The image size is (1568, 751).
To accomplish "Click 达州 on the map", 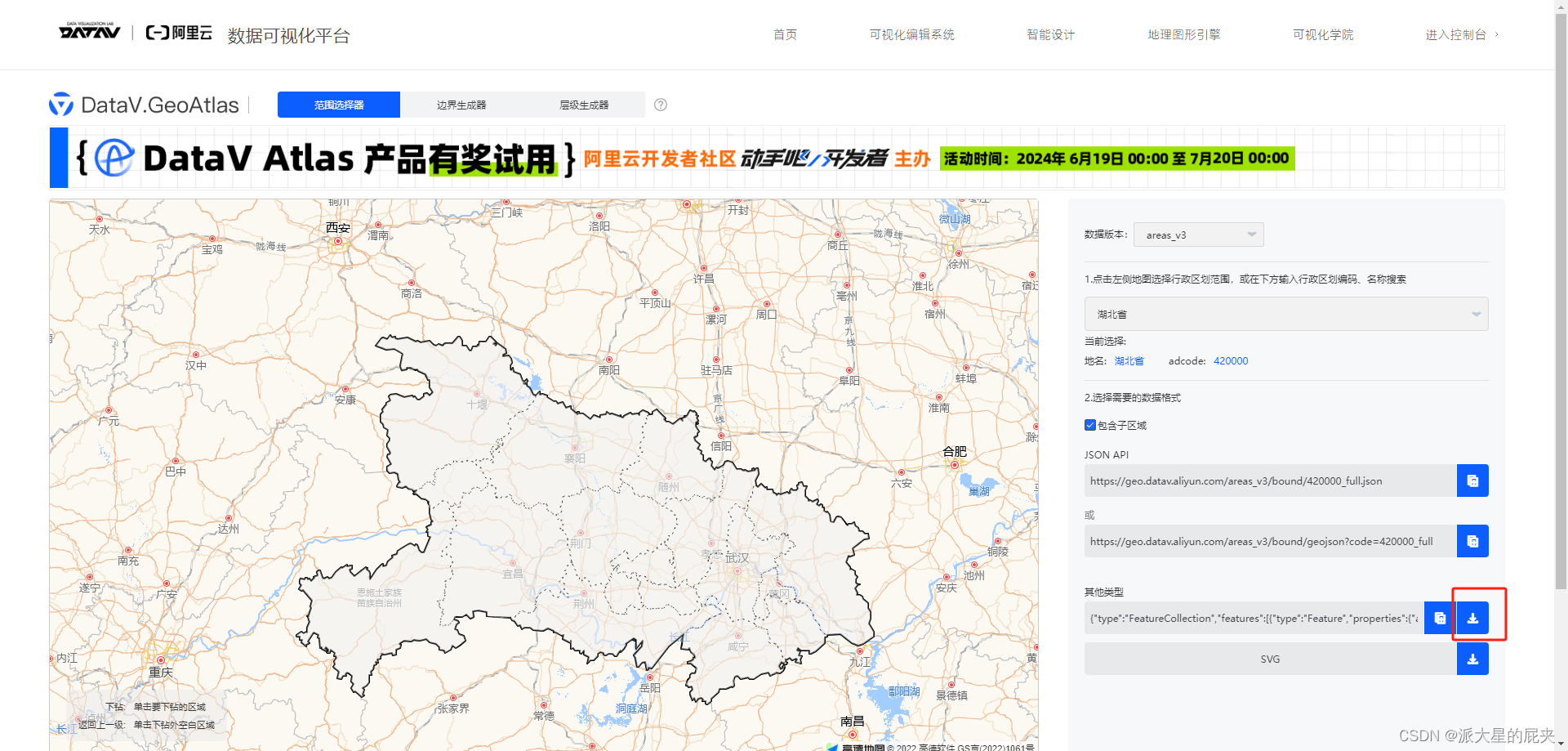I will pos(229,529).
